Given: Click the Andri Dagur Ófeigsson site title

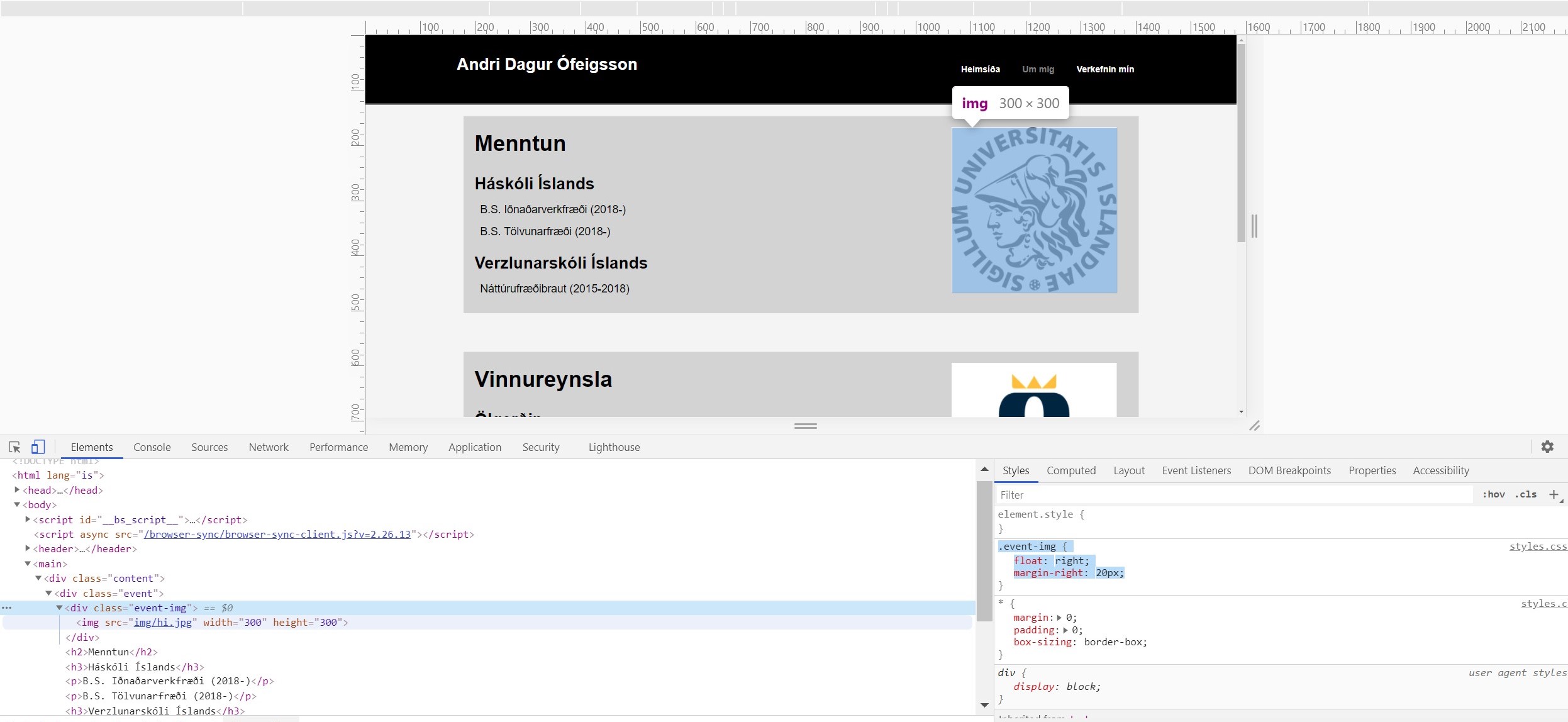Looking at the screenshot, I should coord(547,64).
